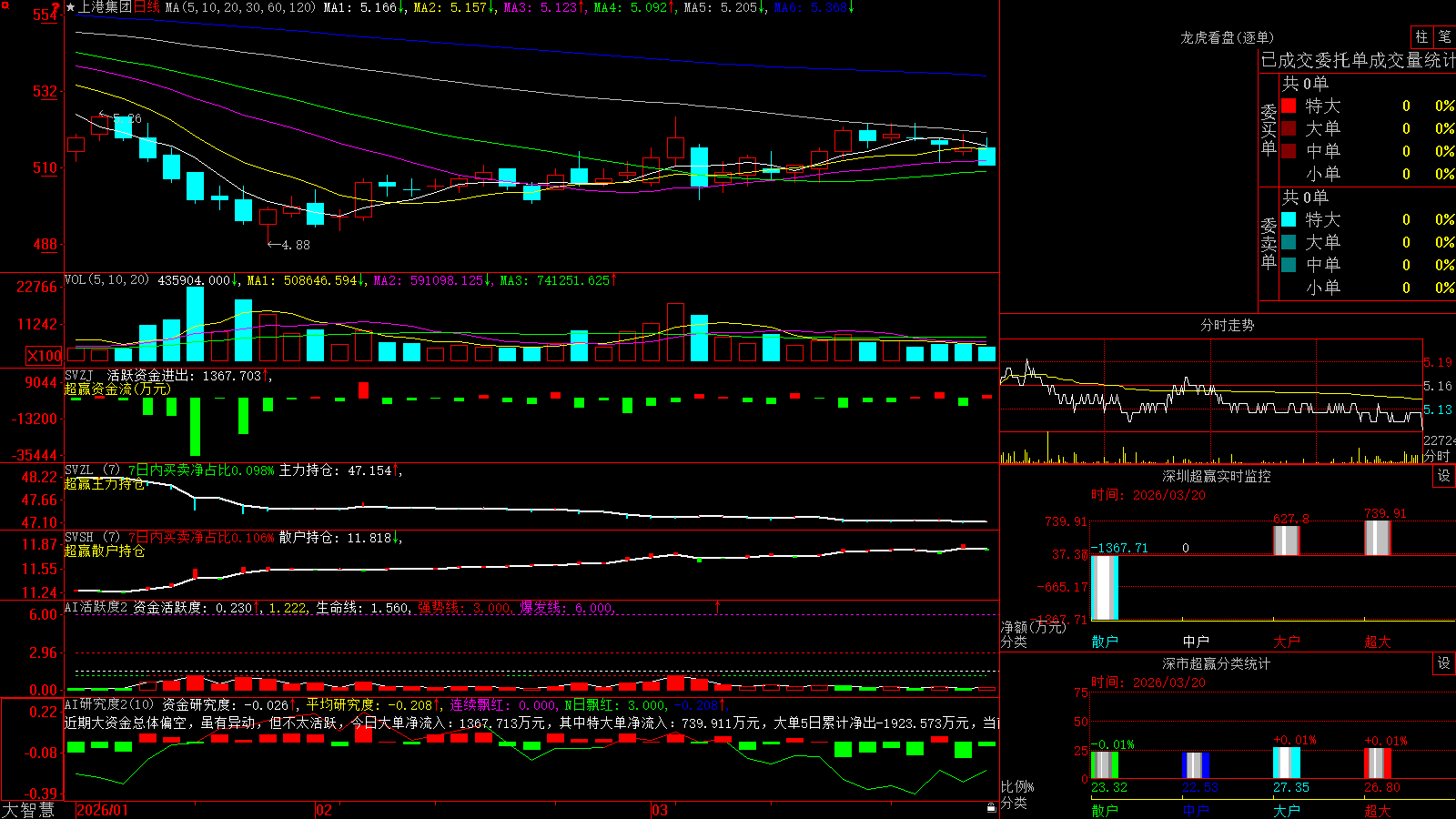Viewport: 1456px width, 819px height.
Task: Click the 散户持仓: 11.818 value
Action: [335, 538]
